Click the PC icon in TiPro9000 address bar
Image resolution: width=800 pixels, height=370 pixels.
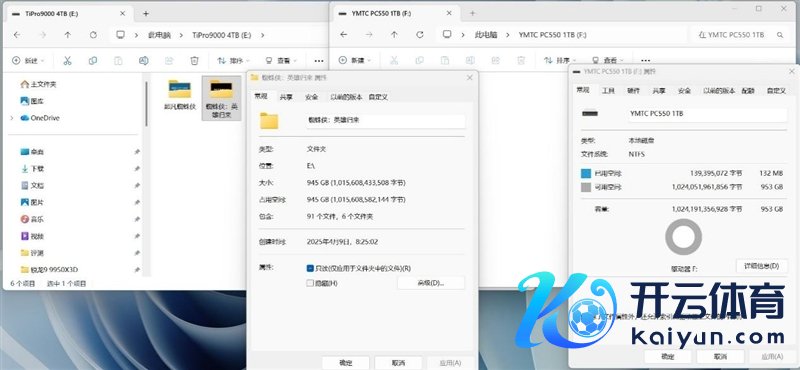tap(120, 35)
